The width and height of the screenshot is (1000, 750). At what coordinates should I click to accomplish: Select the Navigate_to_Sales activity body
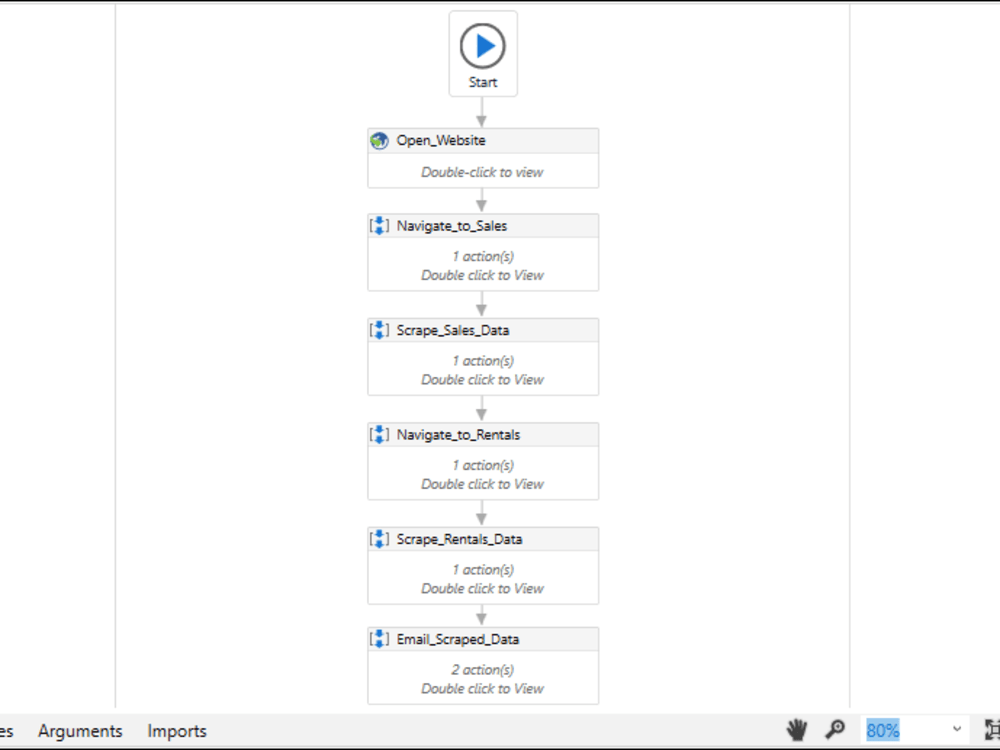pyautogui.click(x=483, y=265)
